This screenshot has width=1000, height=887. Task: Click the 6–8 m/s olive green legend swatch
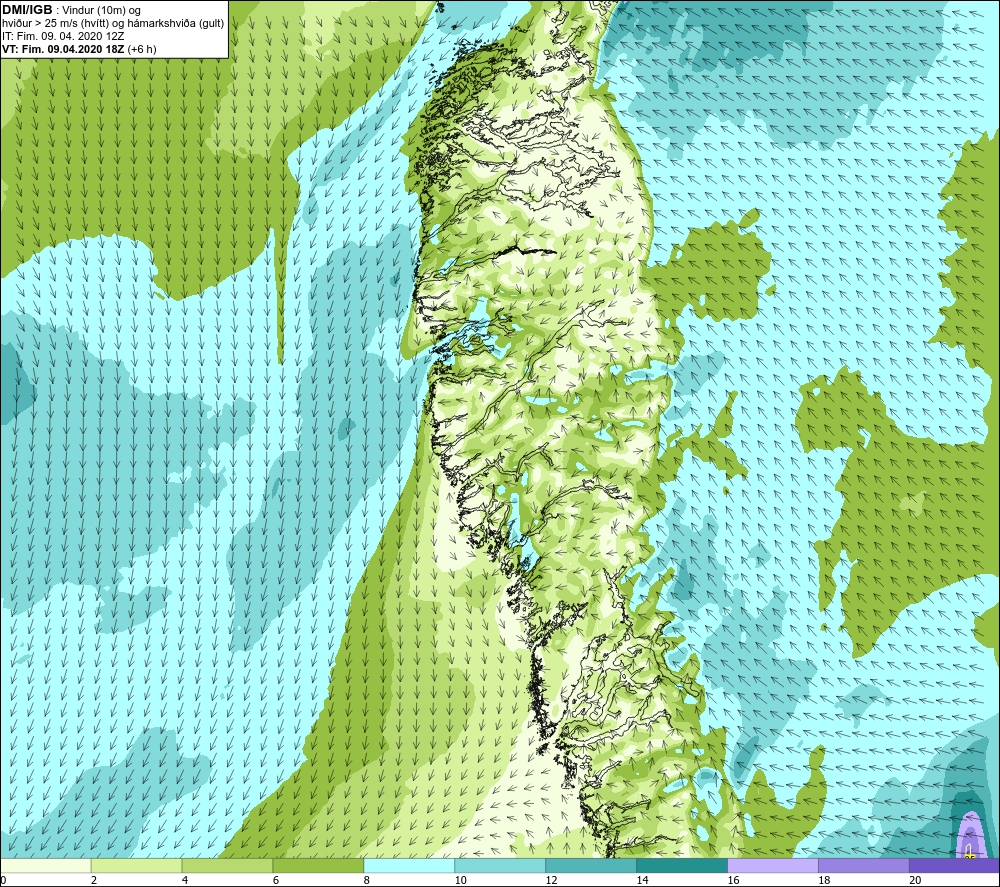318,865
